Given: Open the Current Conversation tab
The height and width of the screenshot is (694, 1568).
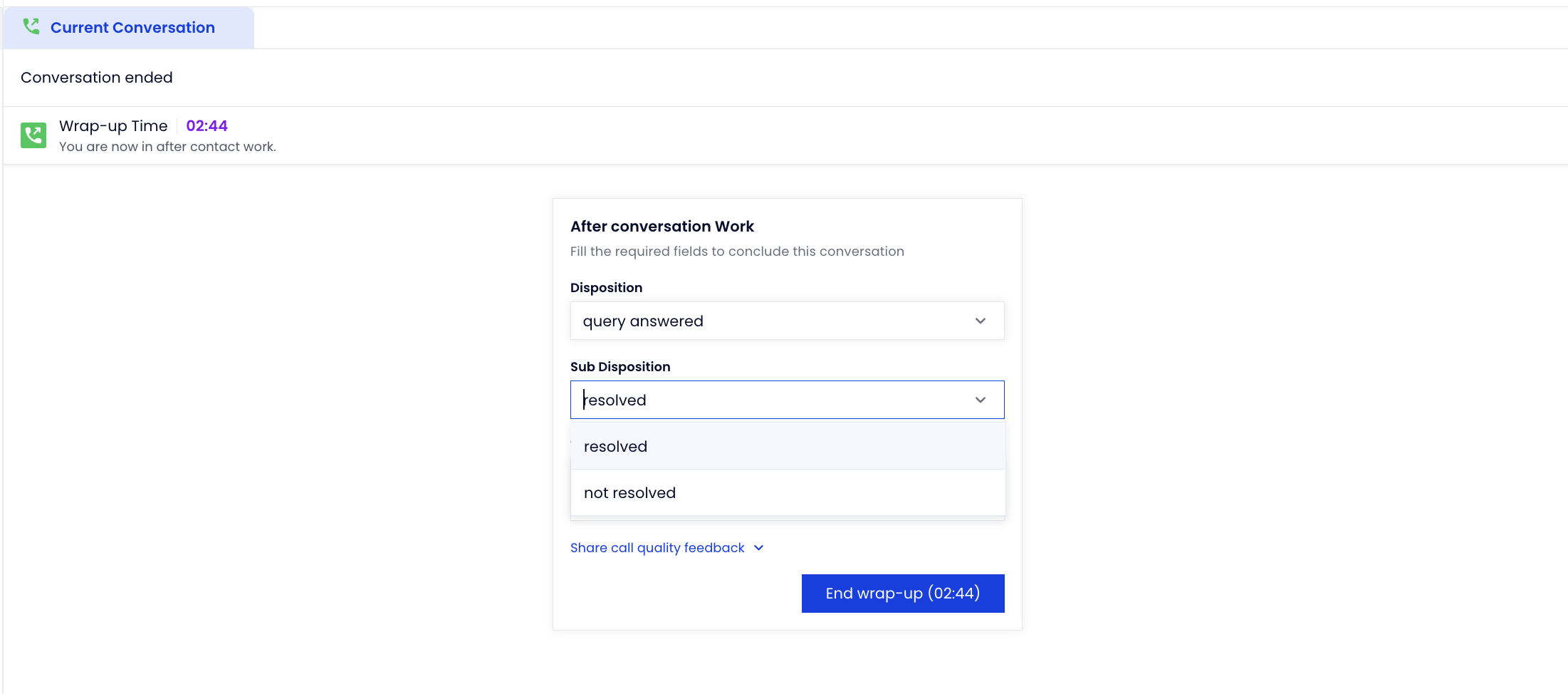Looking at the screenshot, I should [128, 28].
